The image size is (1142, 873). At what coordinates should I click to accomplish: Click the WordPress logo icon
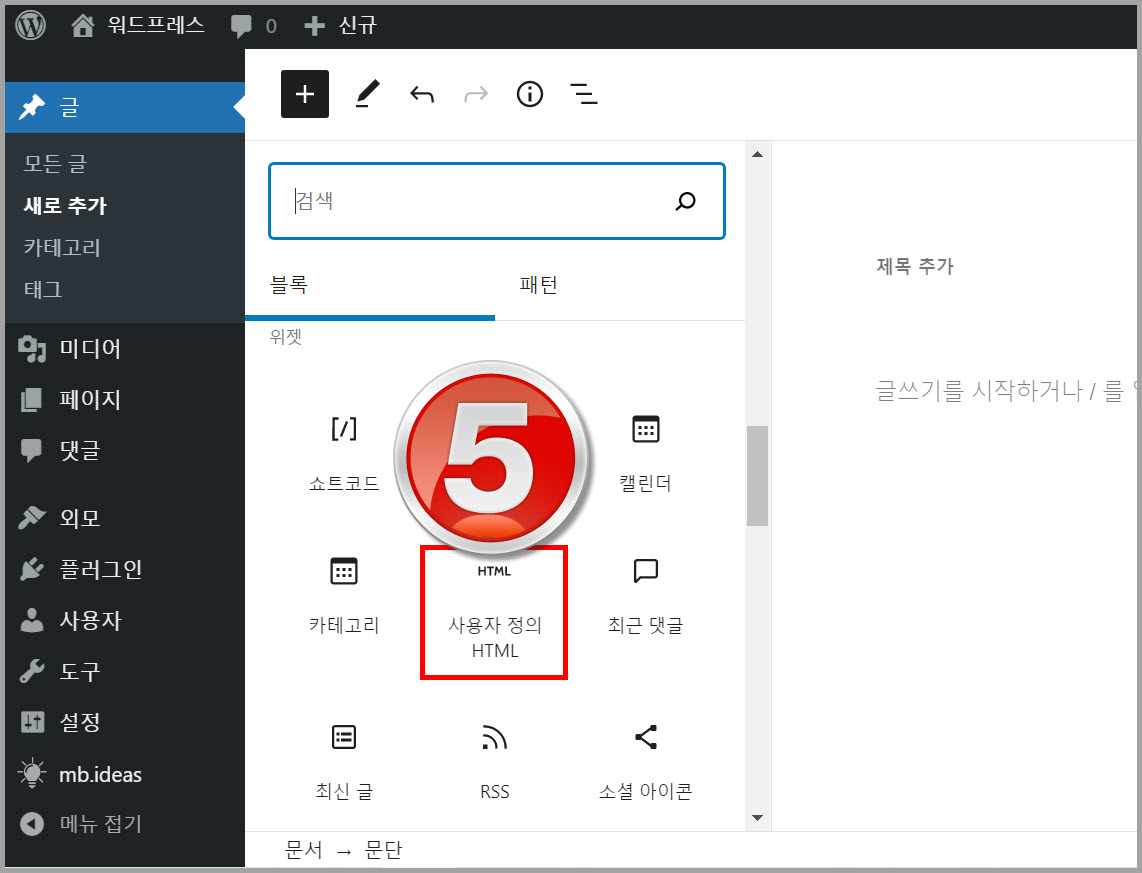click(x=31, y=25)
